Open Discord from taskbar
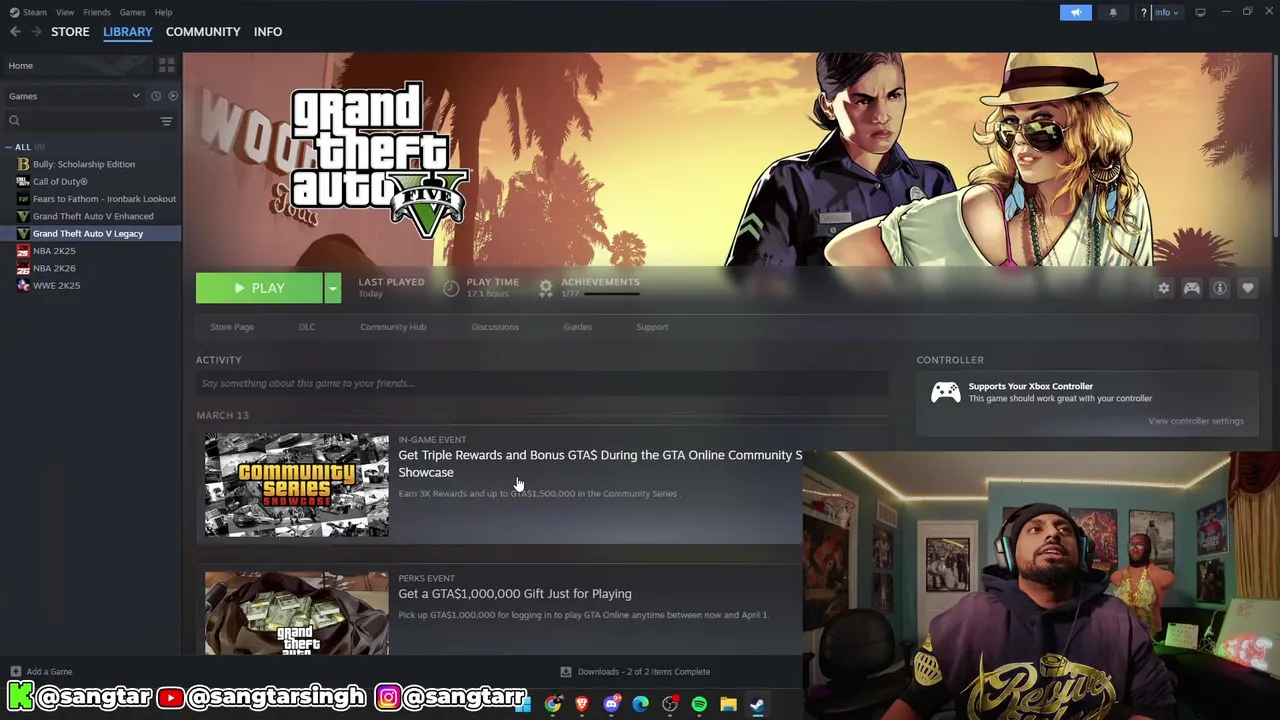The width and height of the screenshot is (1280, 720). [612, 705]
